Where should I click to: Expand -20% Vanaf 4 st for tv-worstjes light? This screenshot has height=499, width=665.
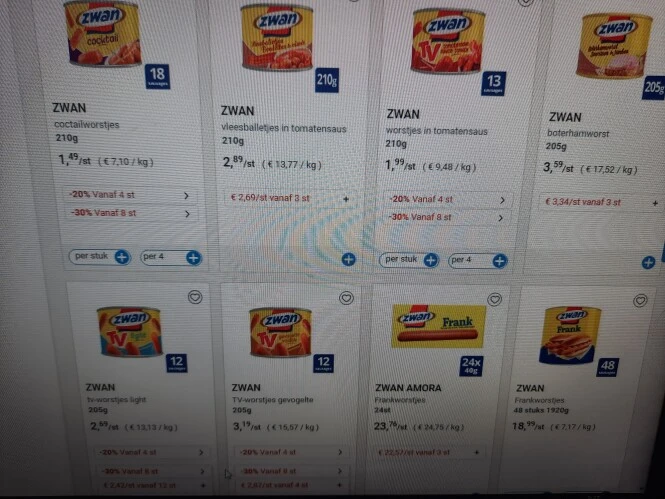pyautogui.click(x=151, y=452)
